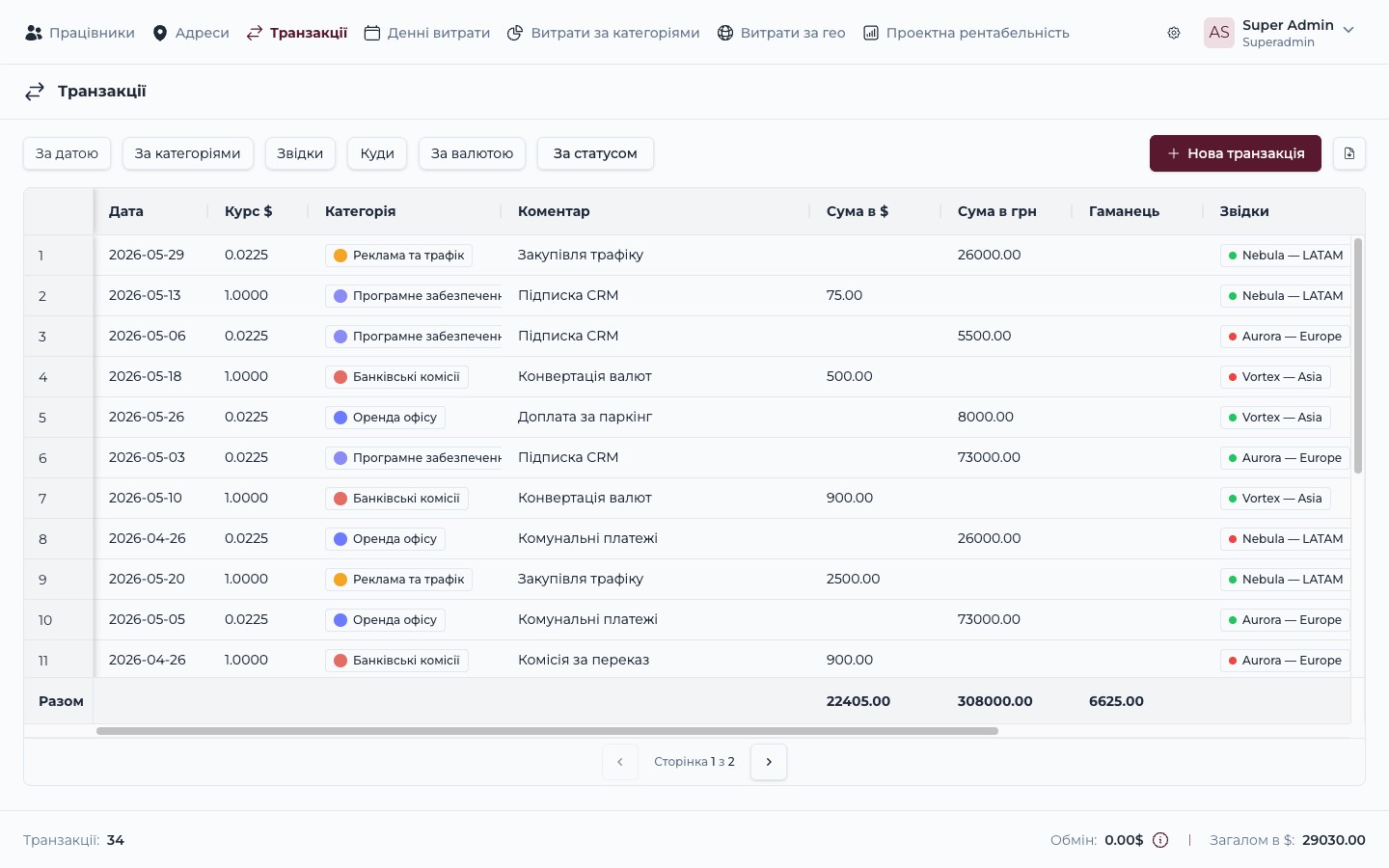Click the amount 75.00 in row 2

(845, 295)
